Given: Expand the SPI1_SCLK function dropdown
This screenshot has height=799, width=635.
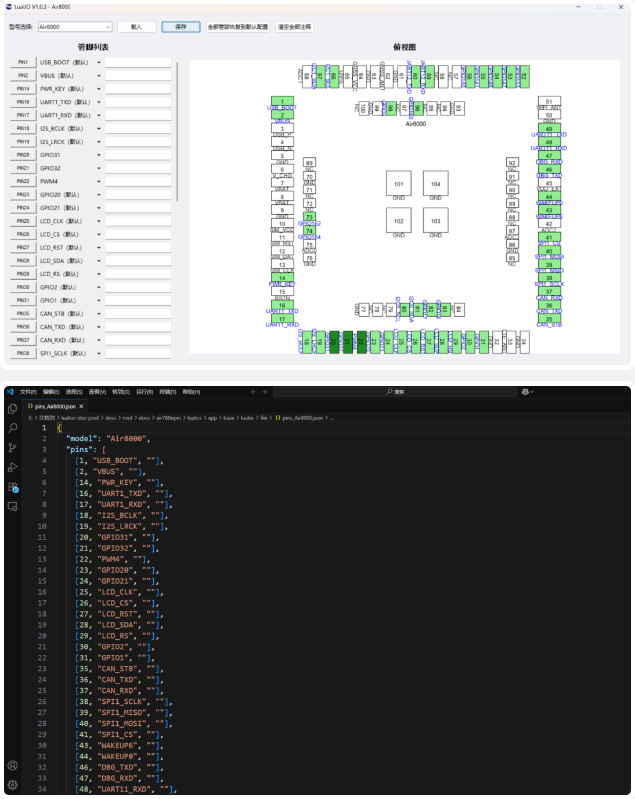Looking at the screenshot, I should 98,353.
